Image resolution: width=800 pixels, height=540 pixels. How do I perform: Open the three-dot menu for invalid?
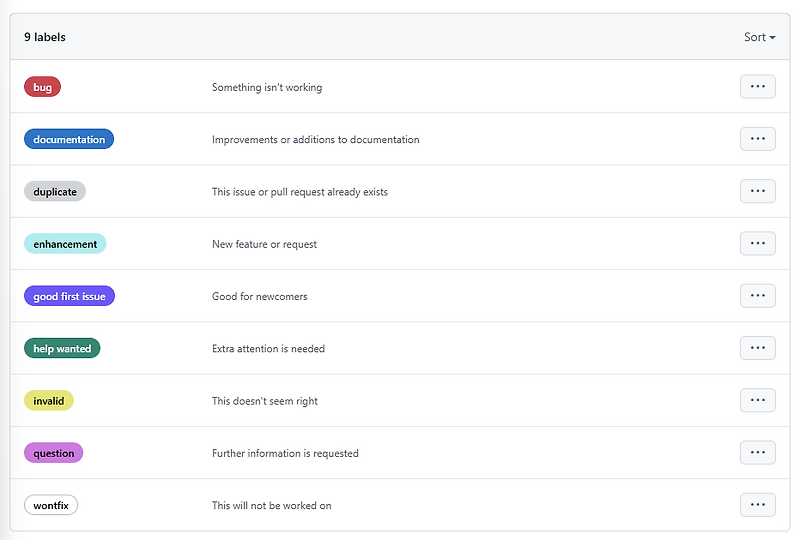(758, 401)
